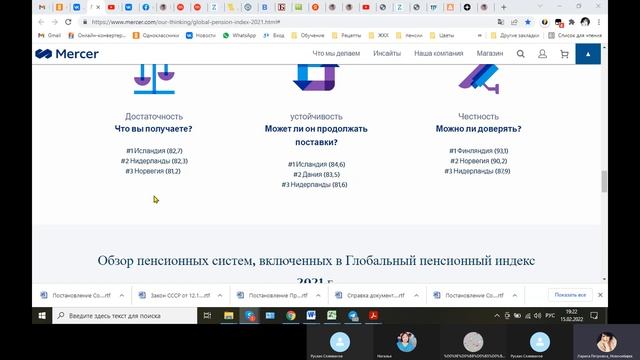The image size is (640, 360).
Task: Open the translate page icon in address bar
Action: click(500, 22)
